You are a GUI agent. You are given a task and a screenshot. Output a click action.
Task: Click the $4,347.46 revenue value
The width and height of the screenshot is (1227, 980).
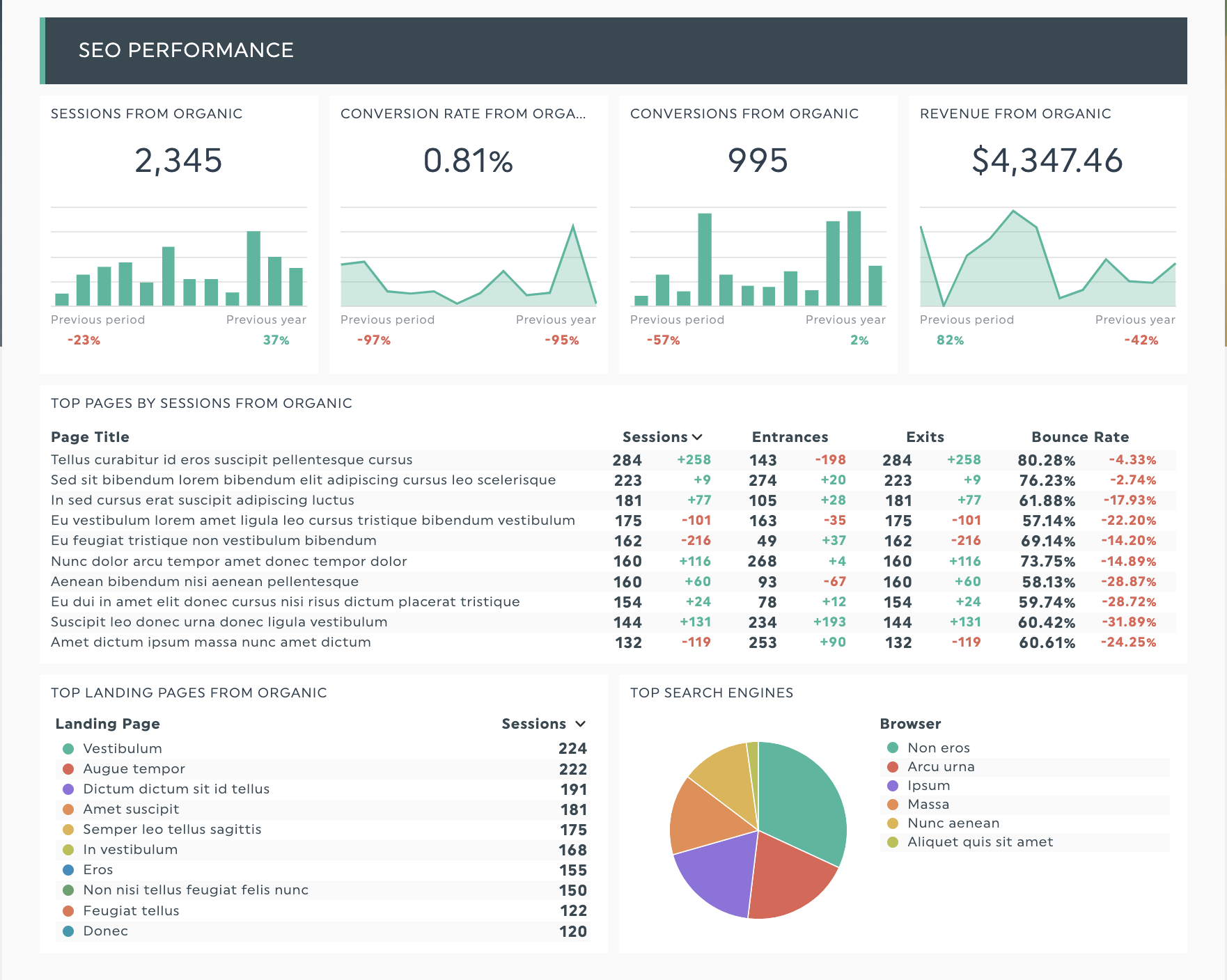1047,161
